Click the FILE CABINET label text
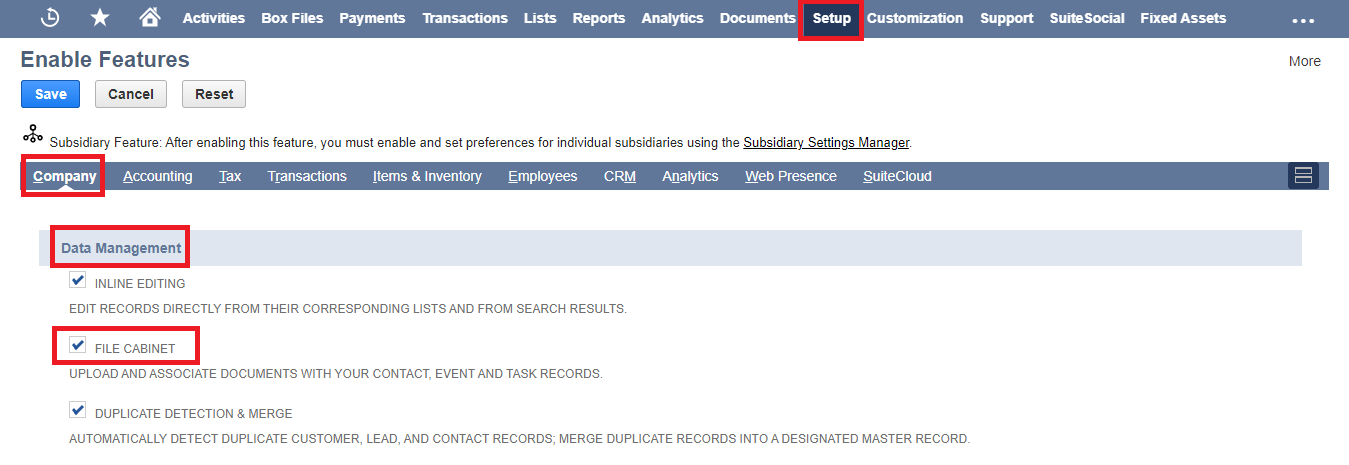Image resolution: width=1349 pixels, height=465 pixels. pos(135,349)
